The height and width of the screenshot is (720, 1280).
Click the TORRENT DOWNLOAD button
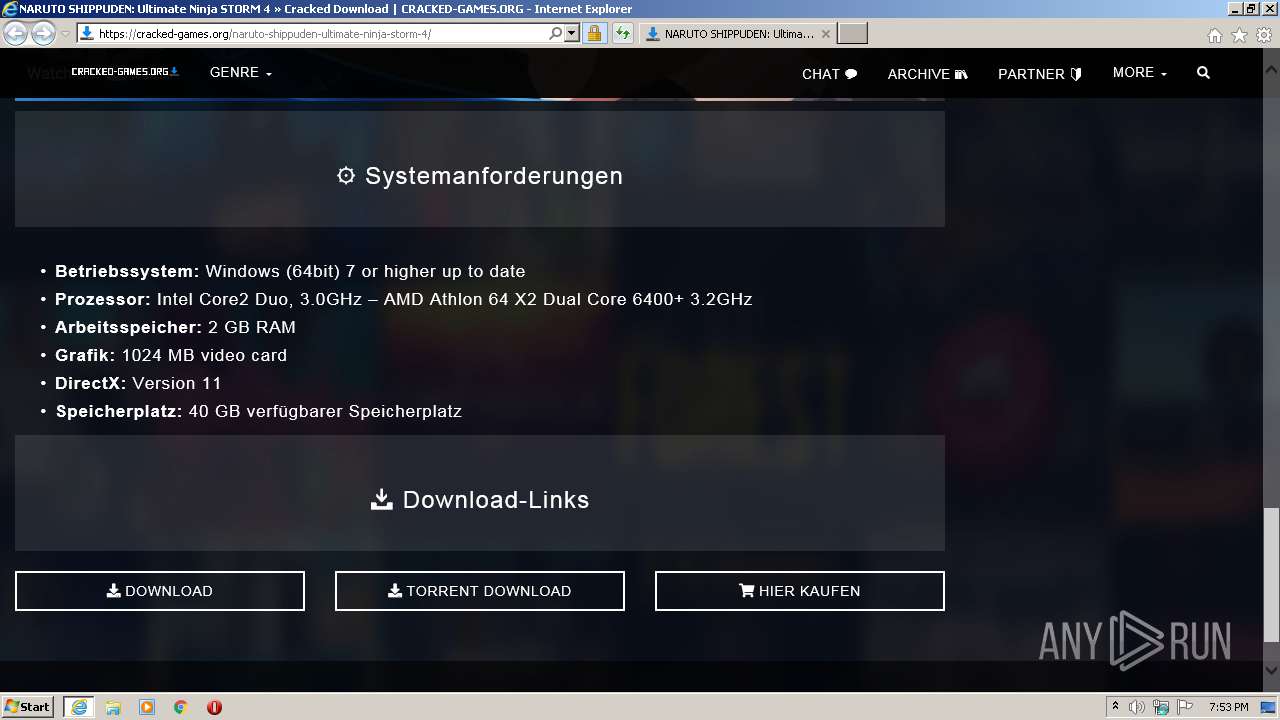pos(480,591)
